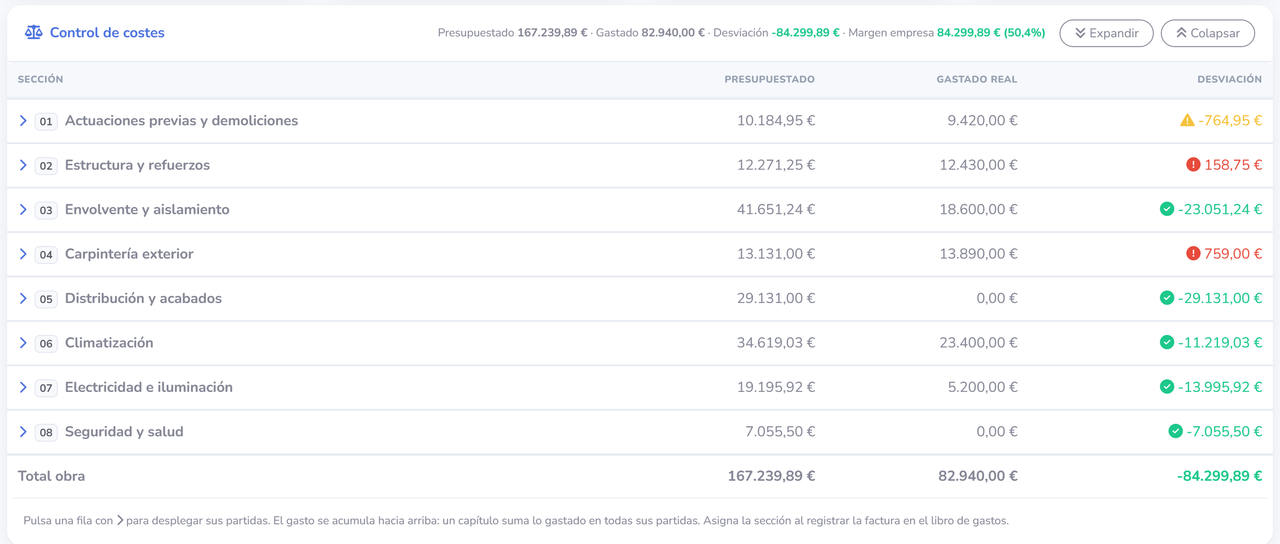This screenshot has height=544, width=1280.
Task: Expand the Envolvente y aislamiento chevron
Action: click(23, 209)
